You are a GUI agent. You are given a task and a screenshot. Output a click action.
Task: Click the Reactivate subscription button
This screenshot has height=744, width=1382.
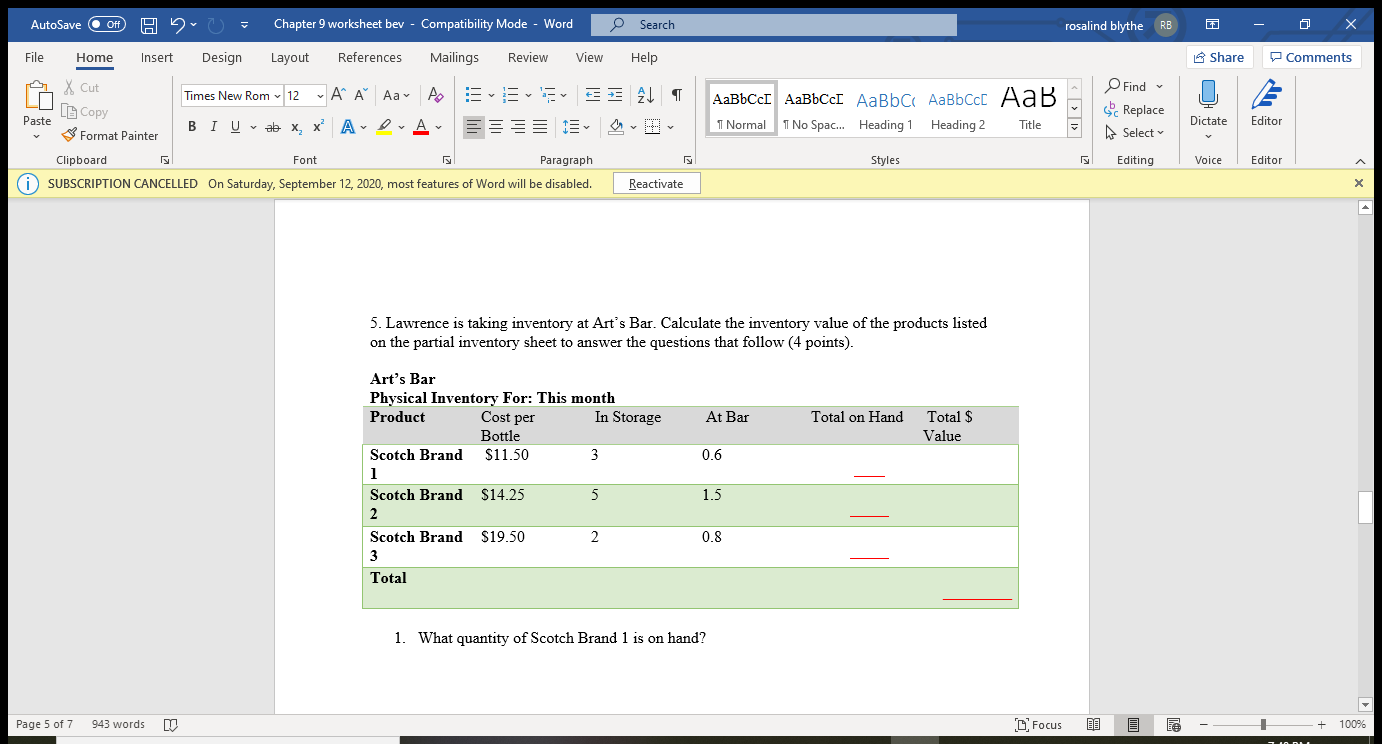[656, 183]
